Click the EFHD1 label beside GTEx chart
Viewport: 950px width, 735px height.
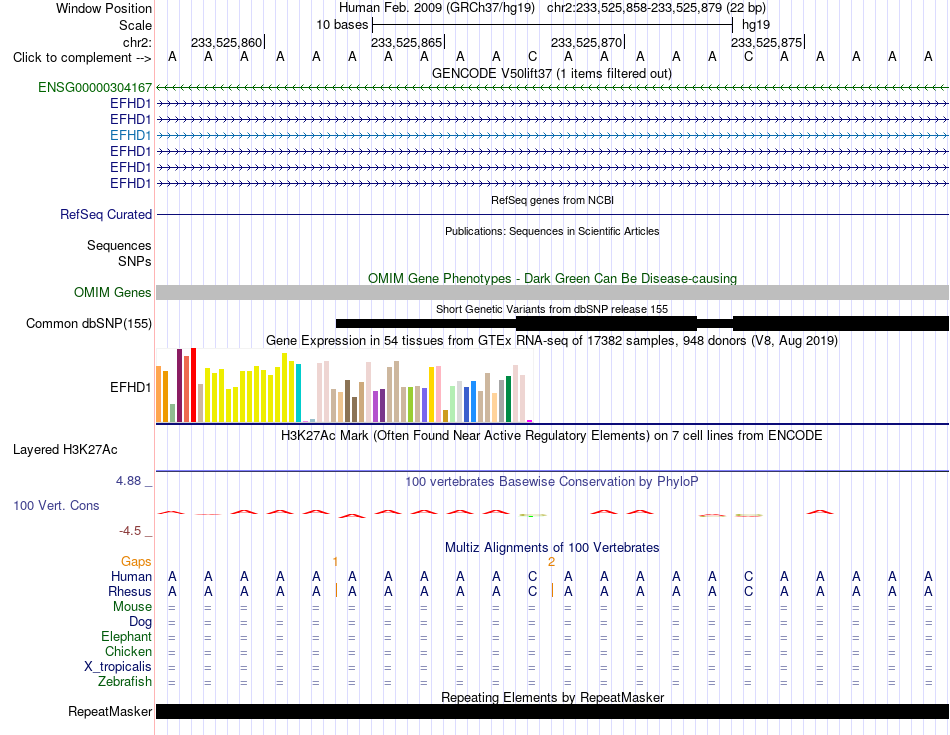[x=130, y=387]
